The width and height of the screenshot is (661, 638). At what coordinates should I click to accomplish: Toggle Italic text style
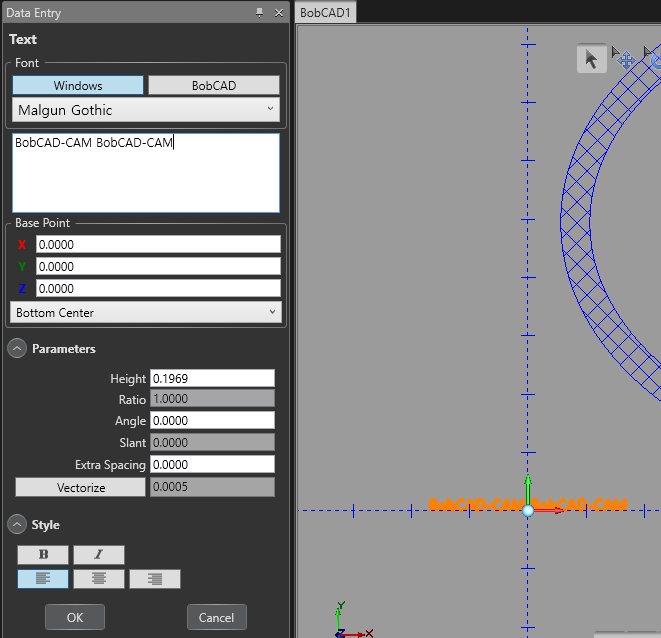pos(99,555)
